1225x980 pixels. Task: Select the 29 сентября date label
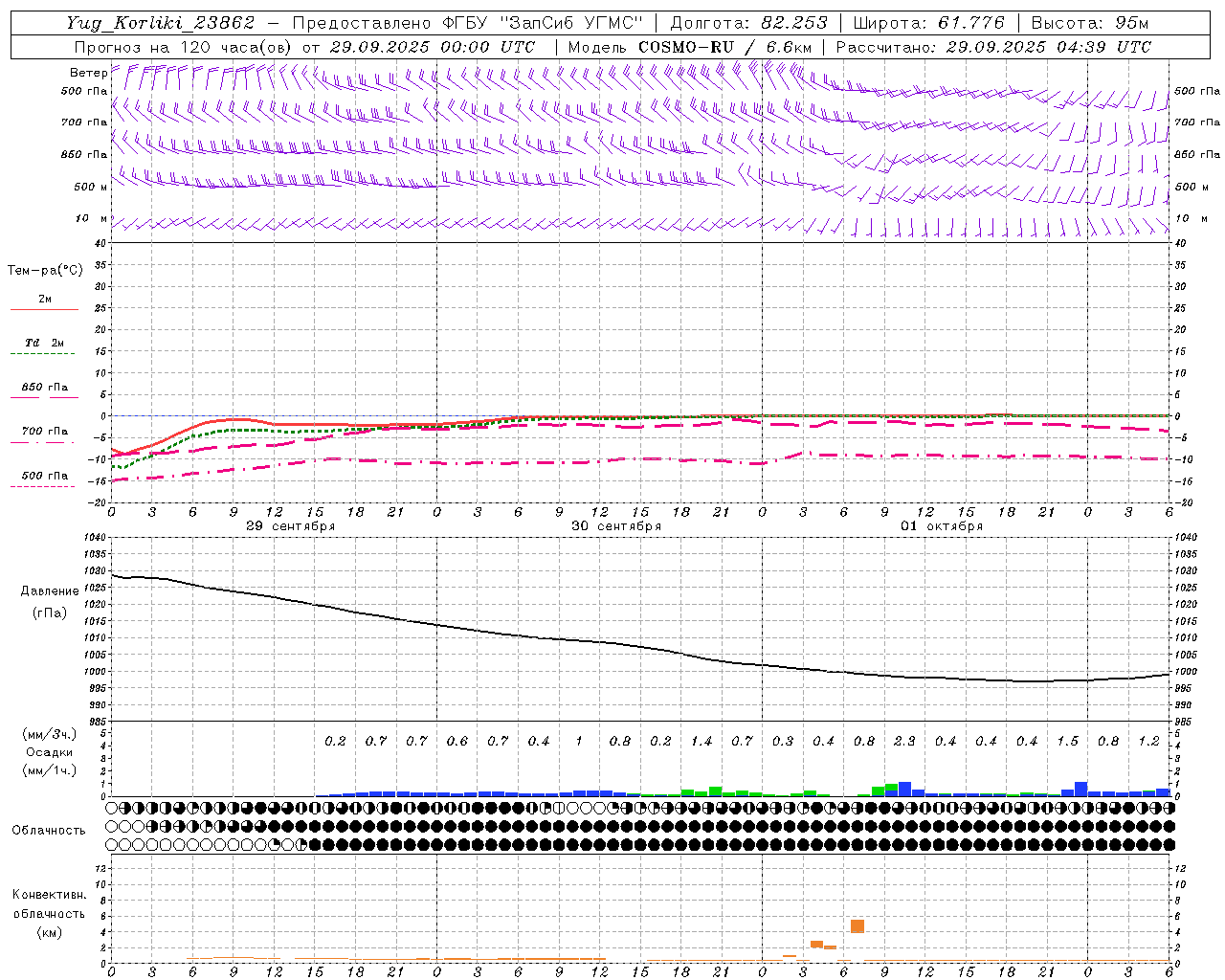tap(290, 526)
